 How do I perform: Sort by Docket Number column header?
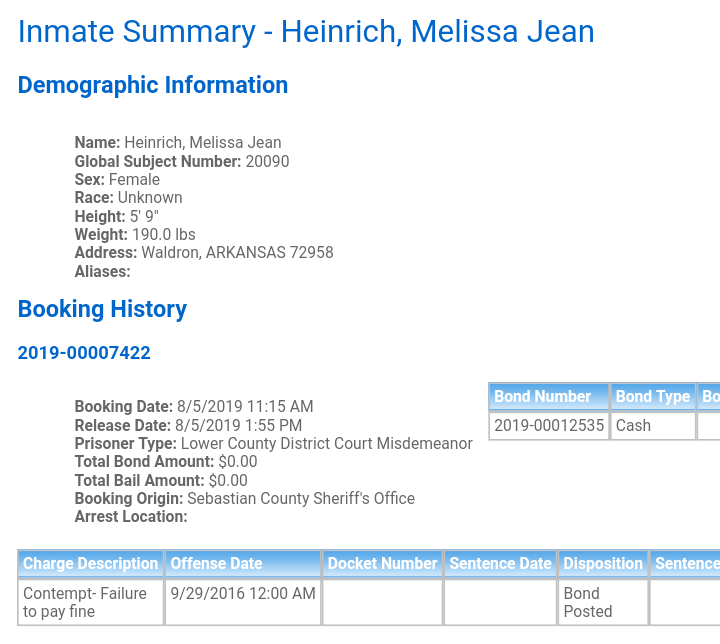(x=382, y=564)
